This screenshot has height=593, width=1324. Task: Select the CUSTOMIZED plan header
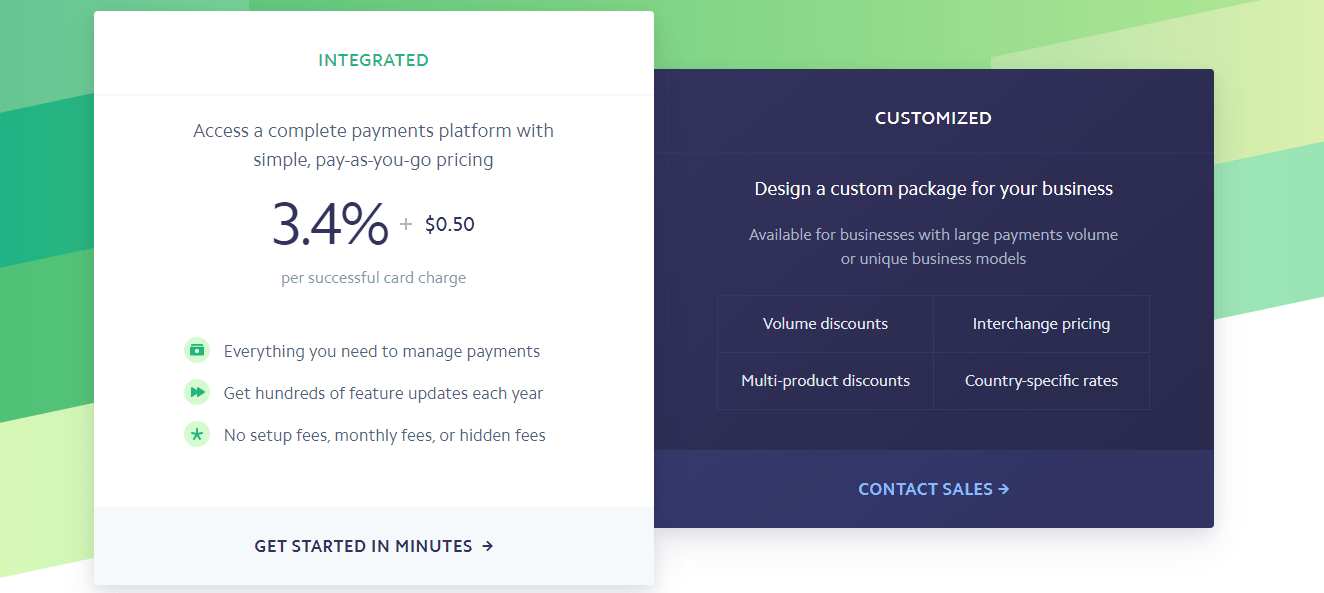tap(932, 117)
